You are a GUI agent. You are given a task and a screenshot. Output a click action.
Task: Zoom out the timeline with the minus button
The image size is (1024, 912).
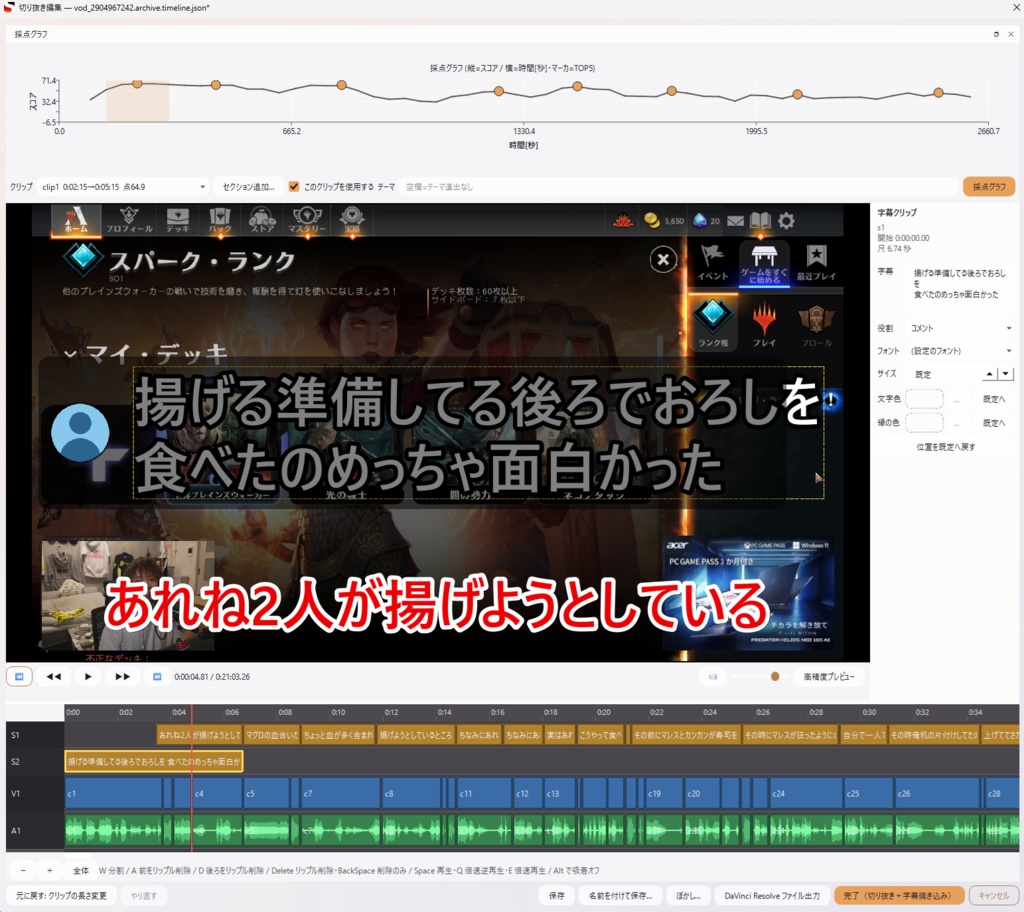(x=24, y=870)
